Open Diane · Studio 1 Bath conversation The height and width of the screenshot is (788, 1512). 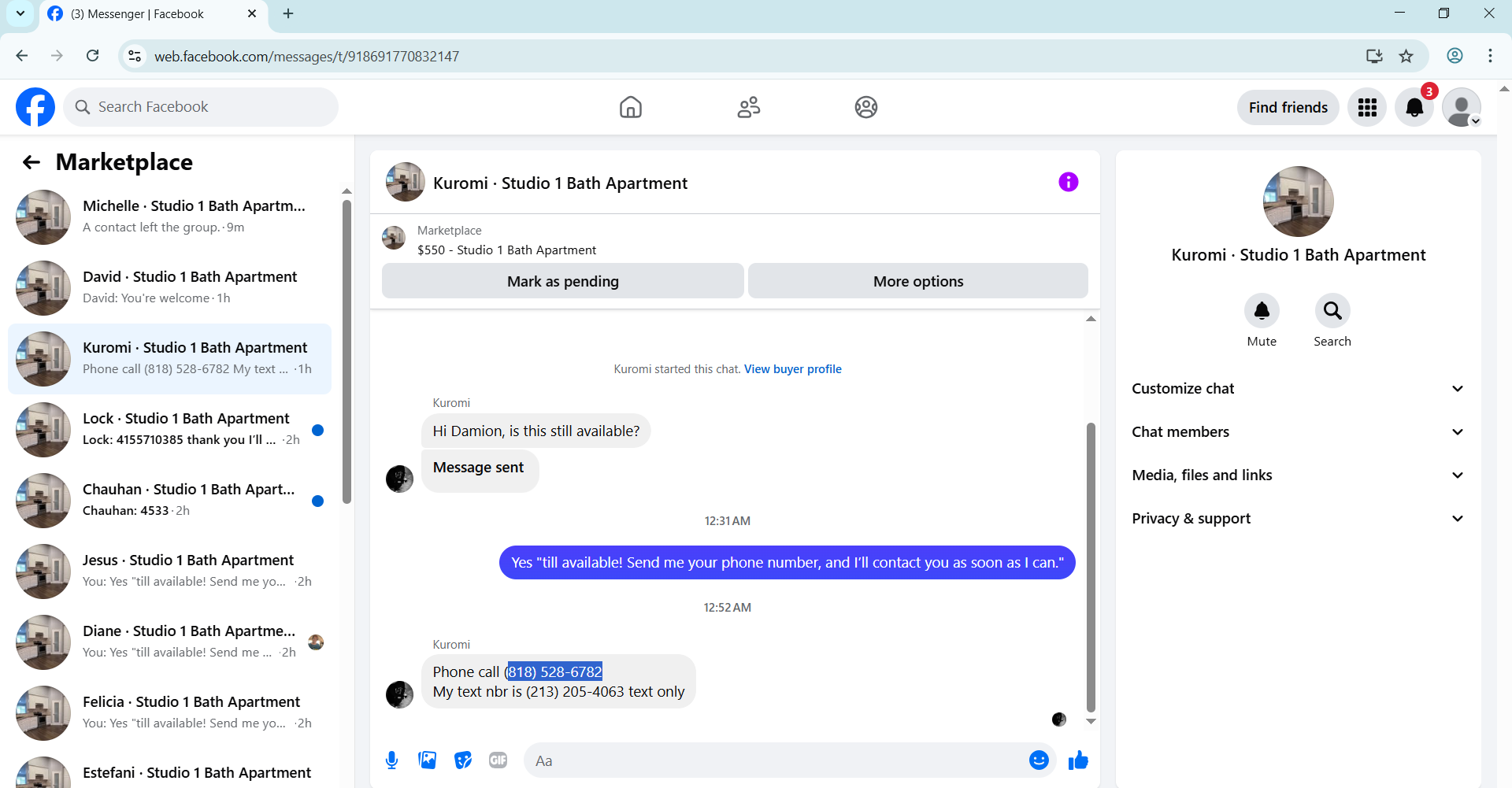pos(169,642)
